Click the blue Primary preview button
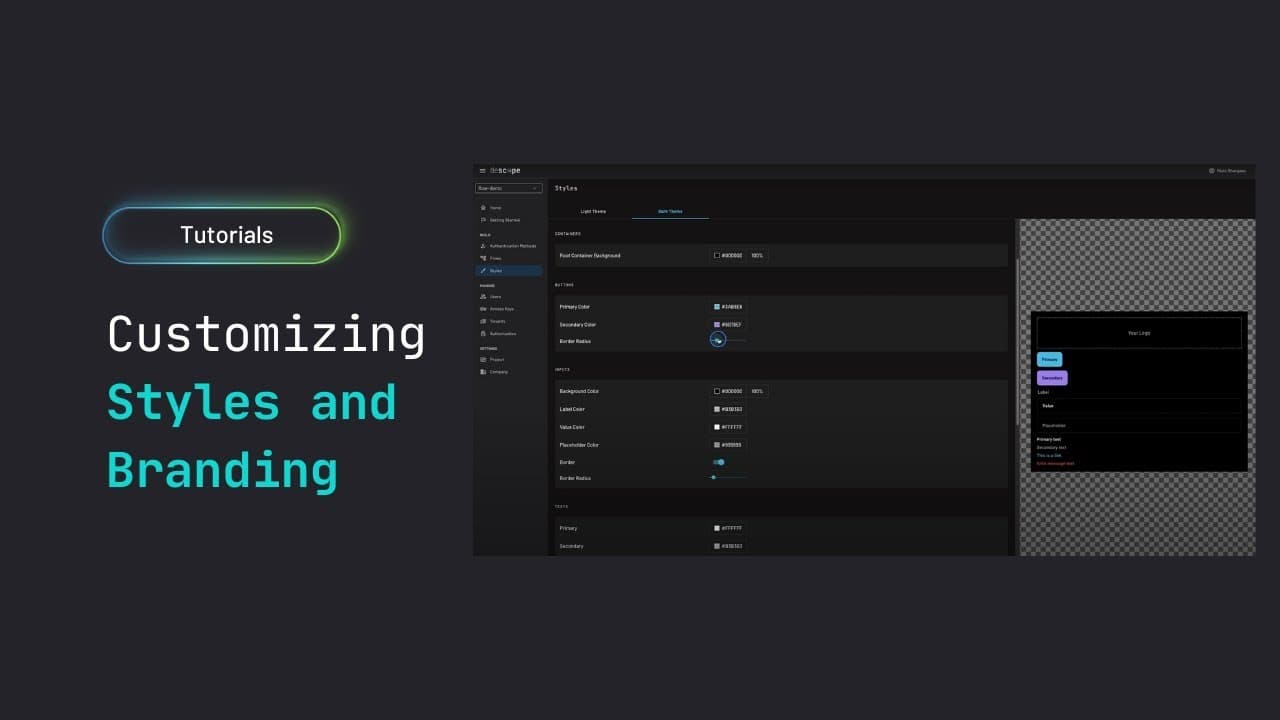The image size is (1280, 720). tap(1049, 359)
